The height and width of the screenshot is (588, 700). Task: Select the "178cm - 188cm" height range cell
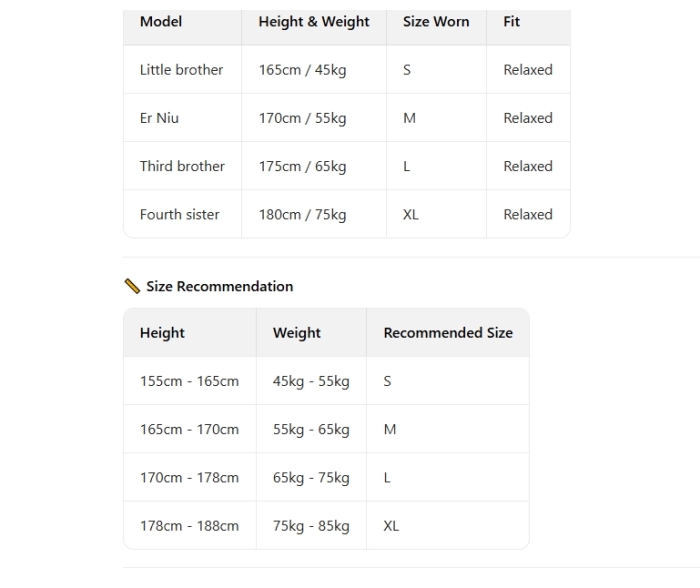[x=189, y=526]
